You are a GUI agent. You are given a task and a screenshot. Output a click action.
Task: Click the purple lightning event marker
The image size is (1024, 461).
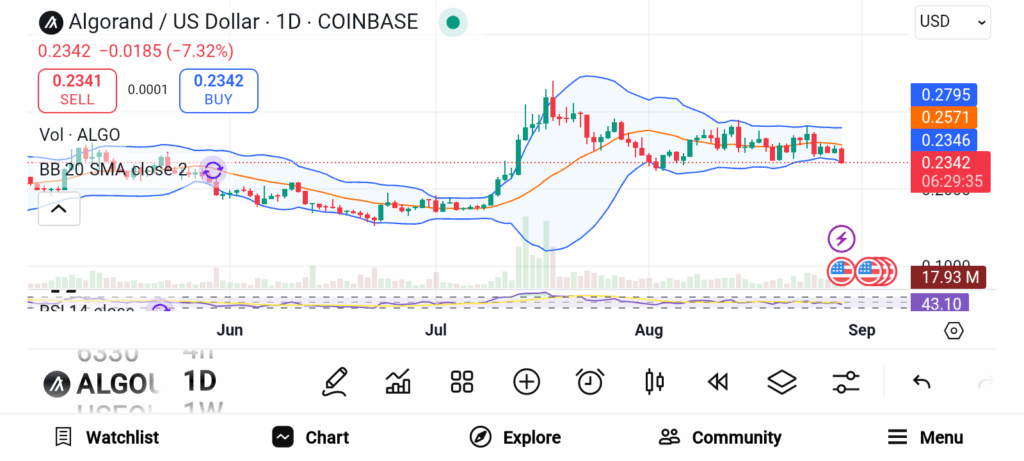tap(842, 239)
